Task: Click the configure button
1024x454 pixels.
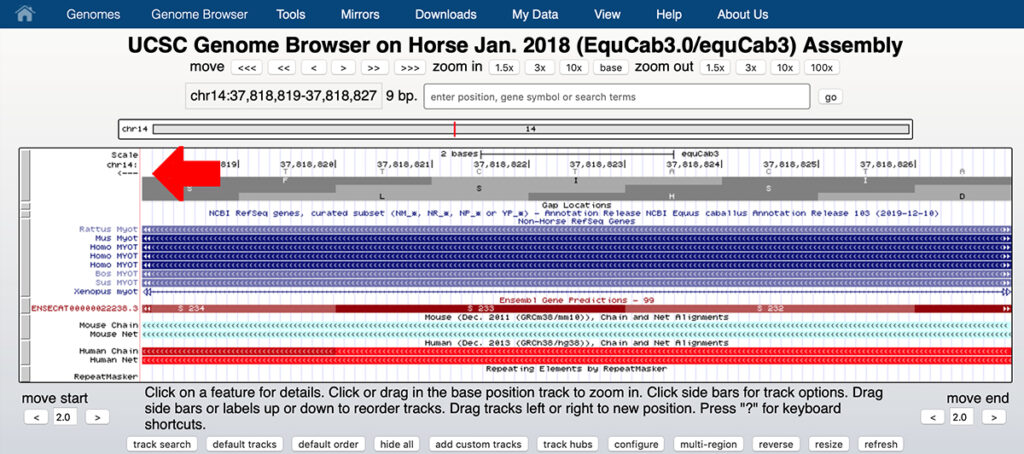Action: pyautogui.click(x=635, y=444)
